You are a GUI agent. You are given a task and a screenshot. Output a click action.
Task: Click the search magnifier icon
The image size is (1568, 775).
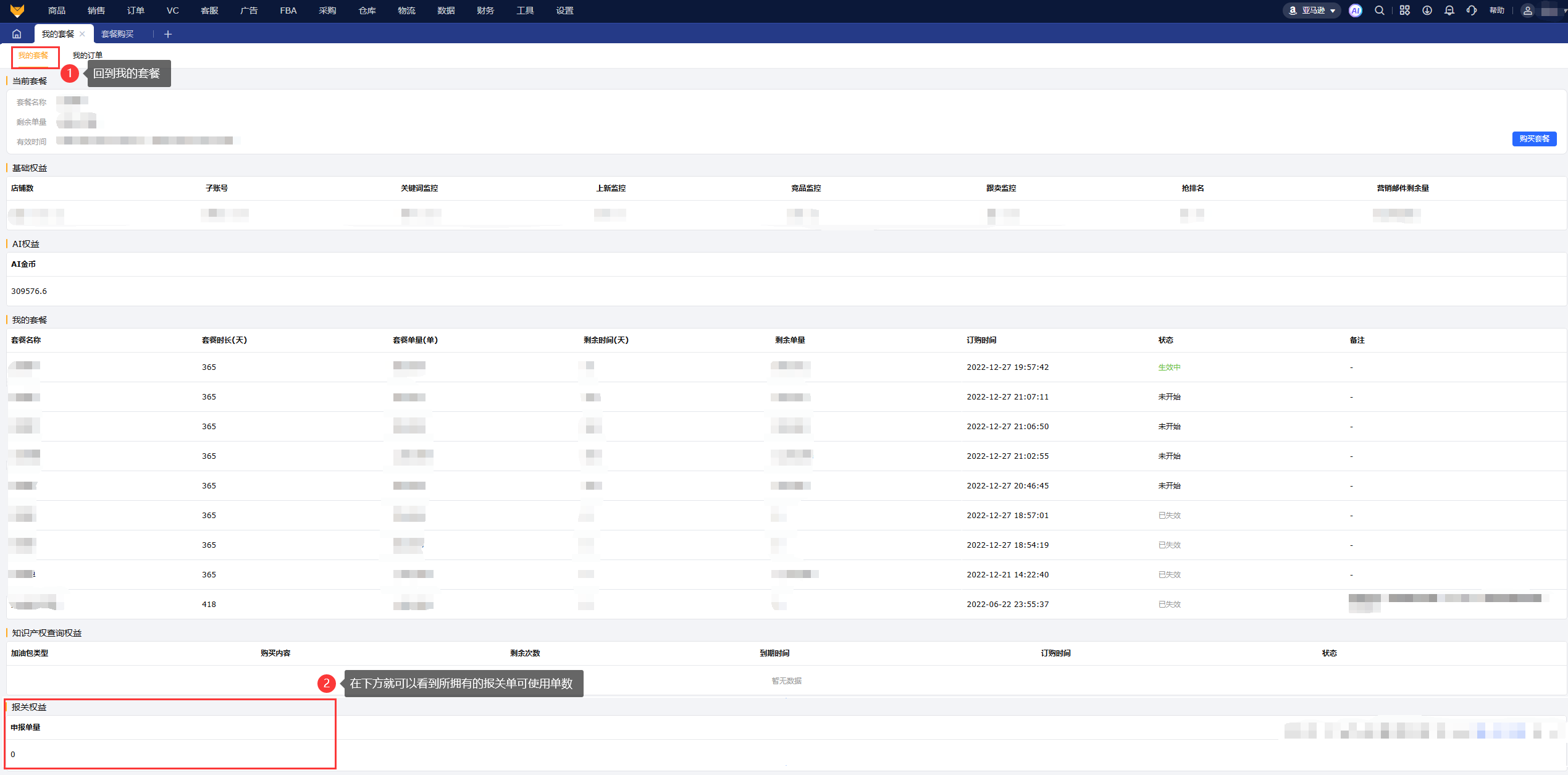point(1380,10)
